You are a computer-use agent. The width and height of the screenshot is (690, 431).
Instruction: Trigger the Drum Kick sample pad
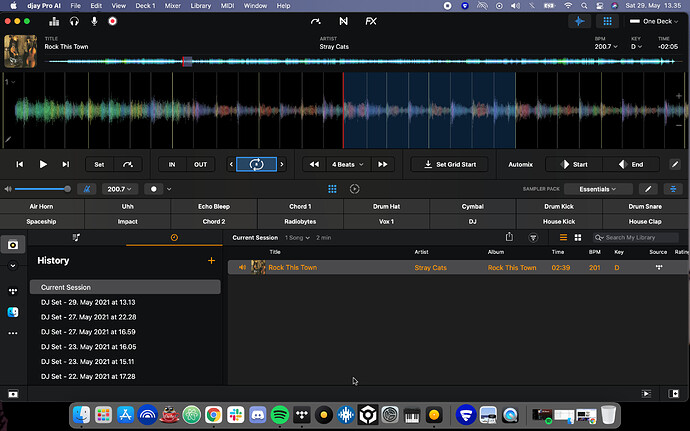tap(559, 206)
